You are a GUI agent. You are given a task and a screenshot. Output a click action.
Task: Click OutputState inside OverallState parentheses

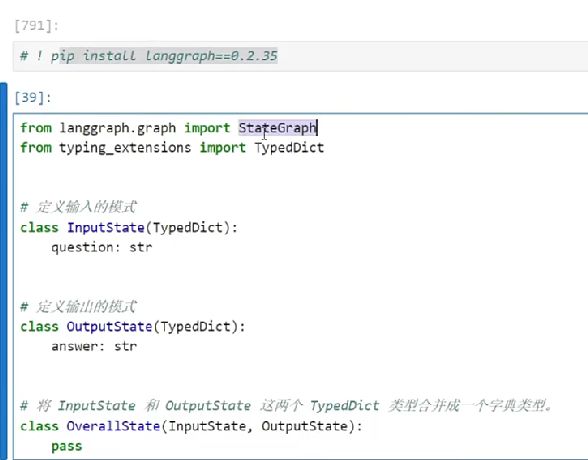[304, 426]
